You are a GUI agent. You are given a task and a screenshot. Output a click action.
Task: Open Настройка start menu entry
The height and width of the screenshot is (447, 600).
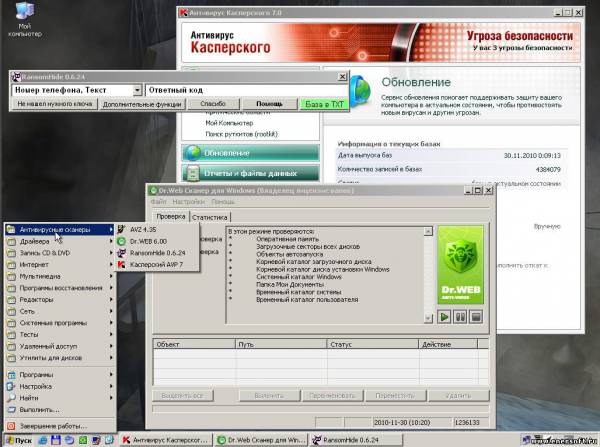pos(60,386)
